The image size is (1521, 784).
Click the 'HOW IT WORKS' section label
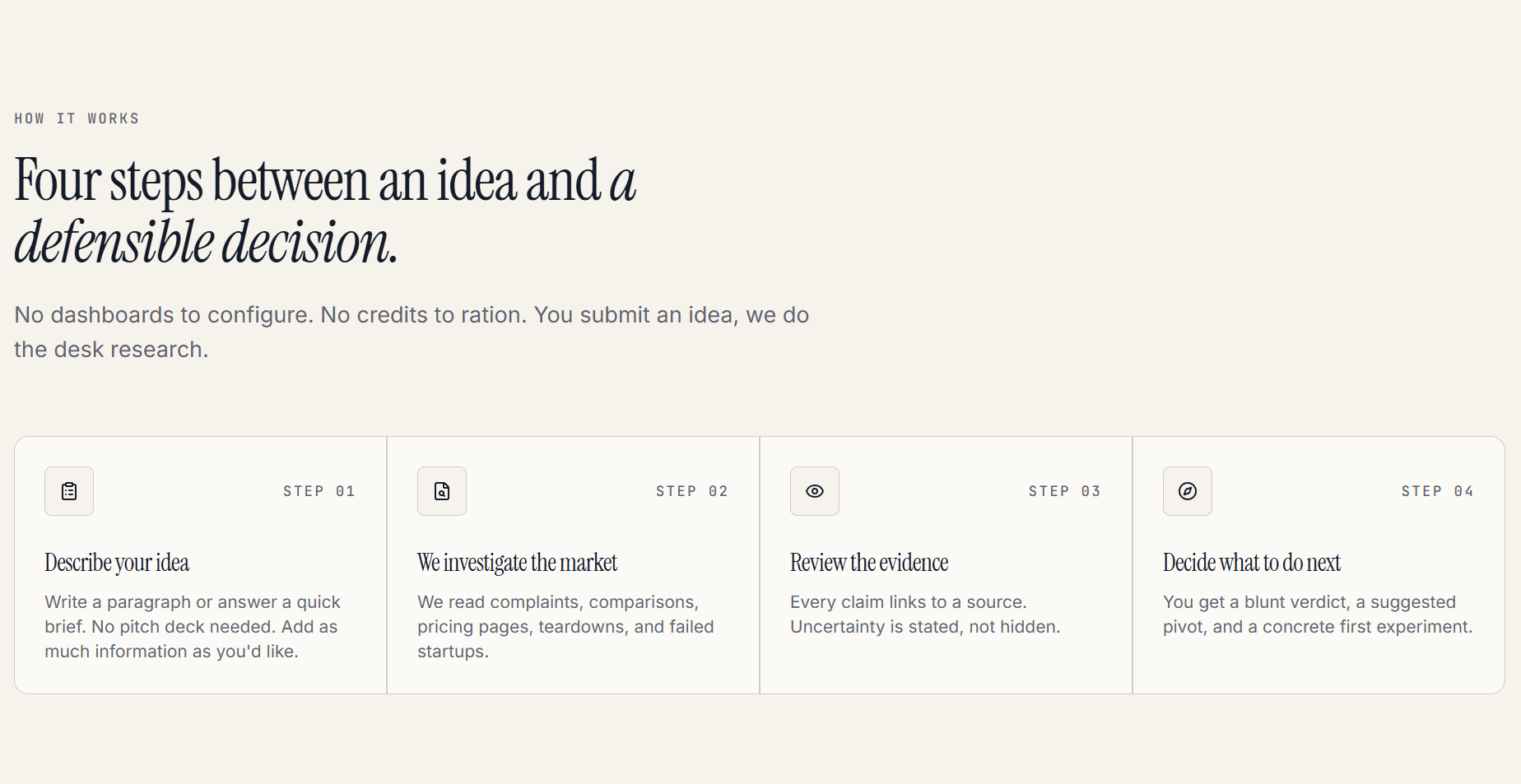point(77,118)
